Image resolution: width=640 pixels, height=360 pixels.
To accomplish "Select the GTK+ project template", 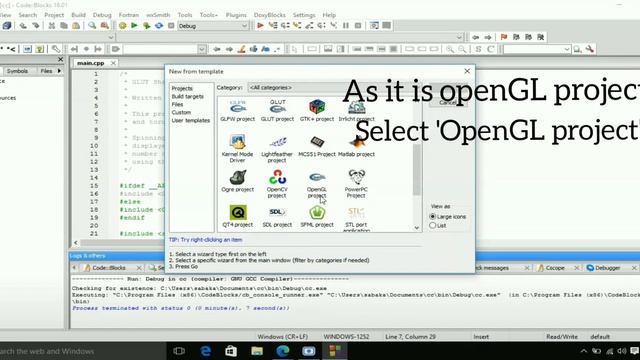I will coord(317,111).
